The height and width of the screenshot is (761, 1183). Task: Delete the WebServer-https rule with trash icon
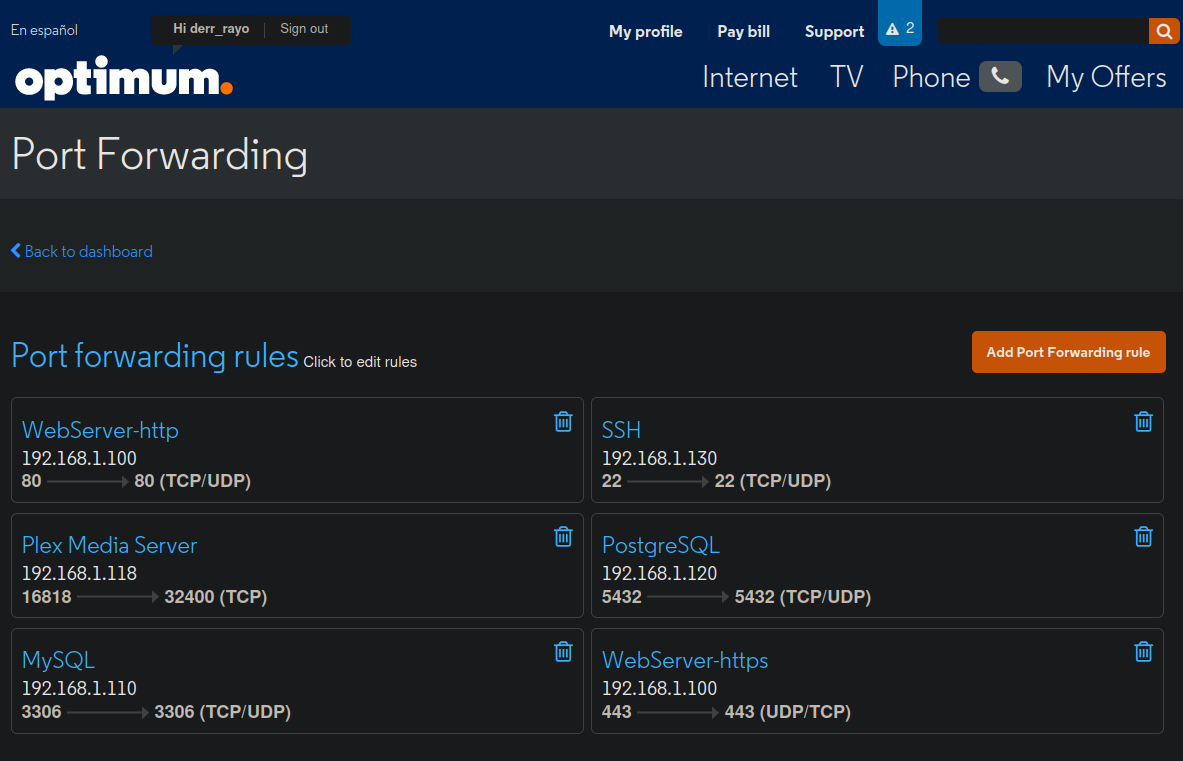coord(1143,651)
